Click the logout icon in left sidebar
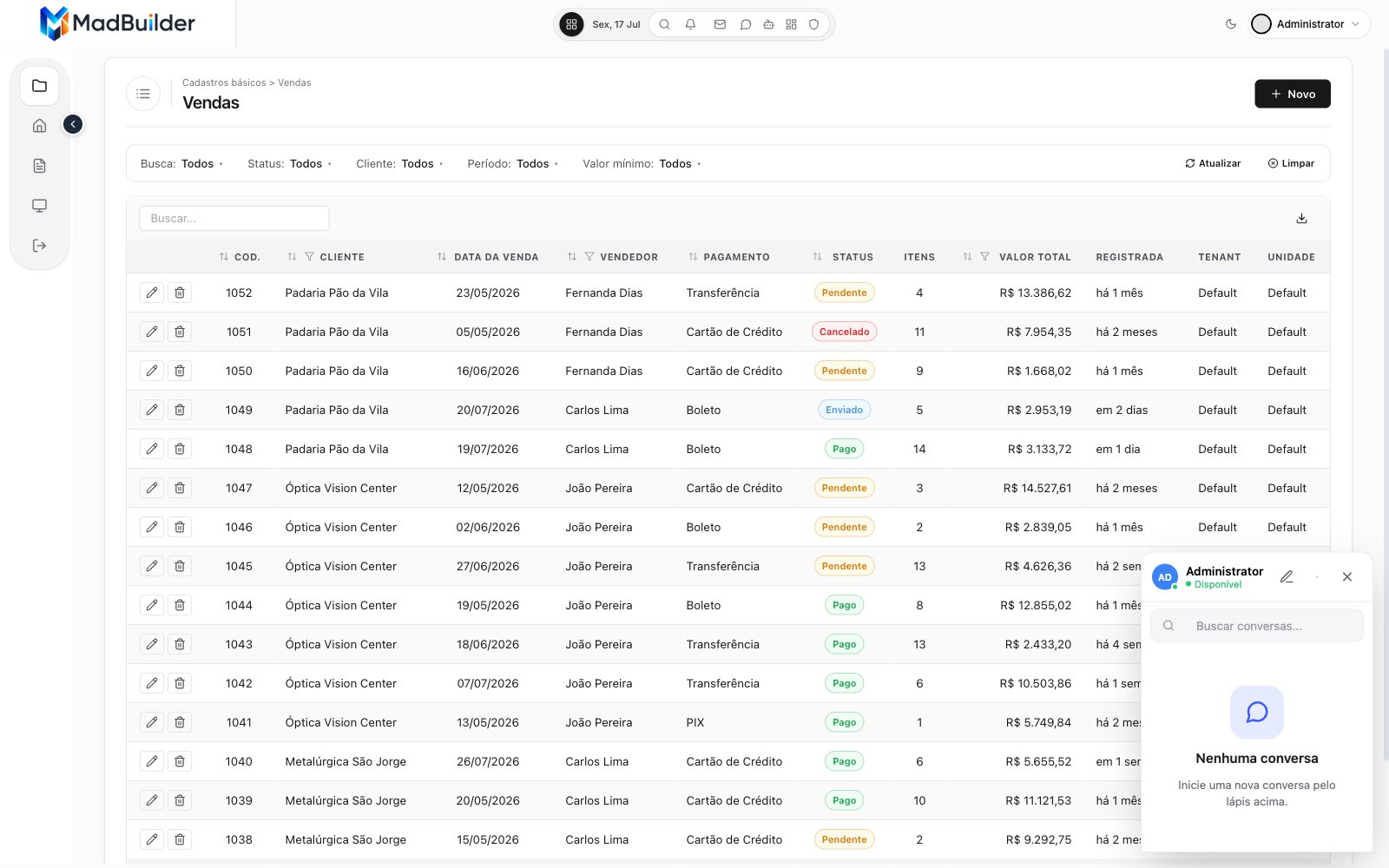 pyautogui.click(x=39, y=246)
